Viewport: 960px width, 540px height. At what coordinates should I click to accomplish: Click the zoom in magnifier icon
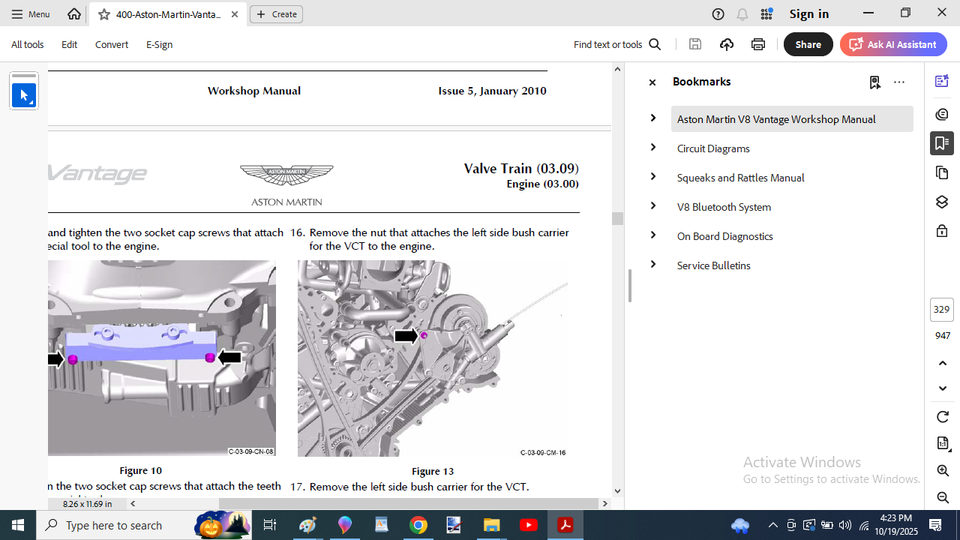point(942,470)
